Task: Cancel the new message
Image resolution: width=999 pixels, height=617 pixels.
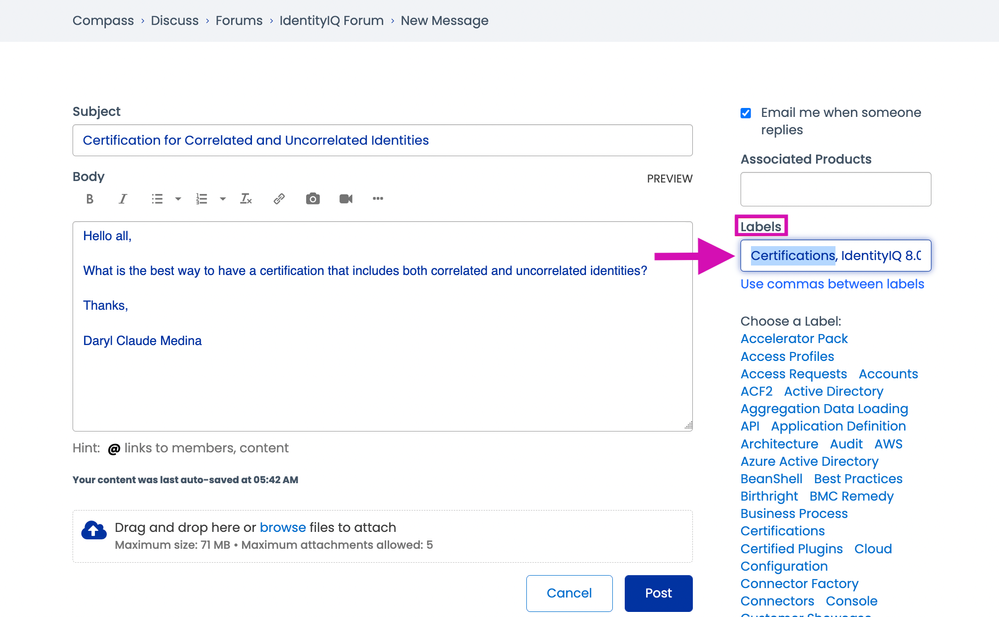Action: (569, 593)
